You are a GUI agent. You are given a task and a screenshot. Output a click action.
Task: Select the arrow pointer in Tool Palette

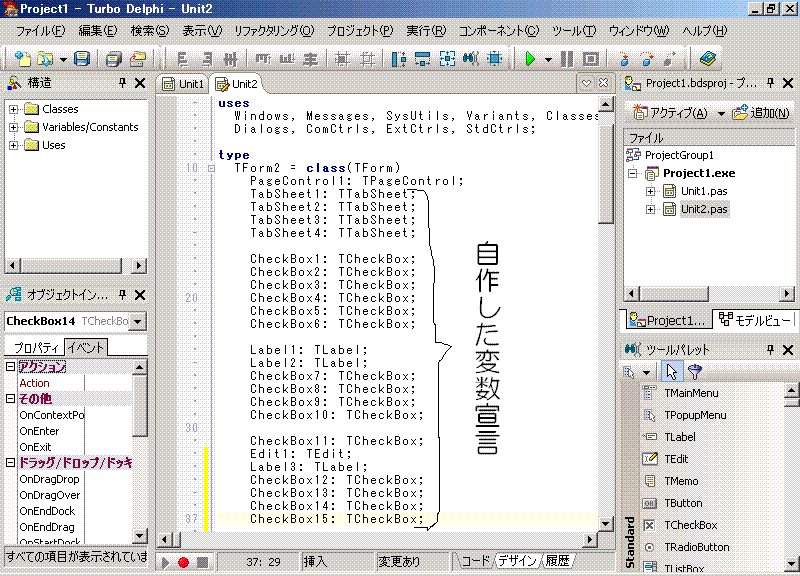pyautogui.click(x=672, y=371)
